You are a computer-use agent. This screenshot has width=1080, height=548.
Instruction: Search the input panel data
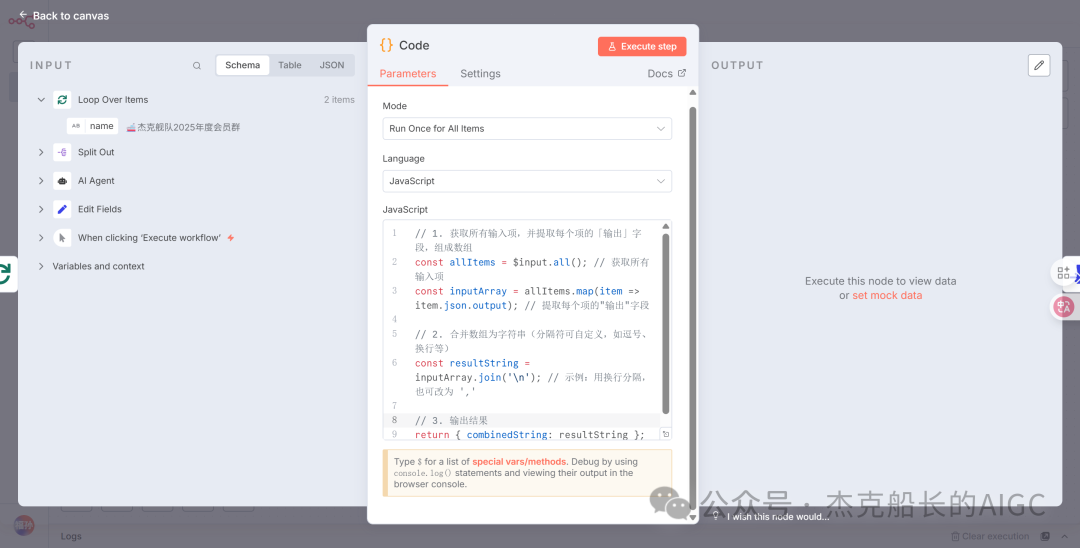(197, 65)
